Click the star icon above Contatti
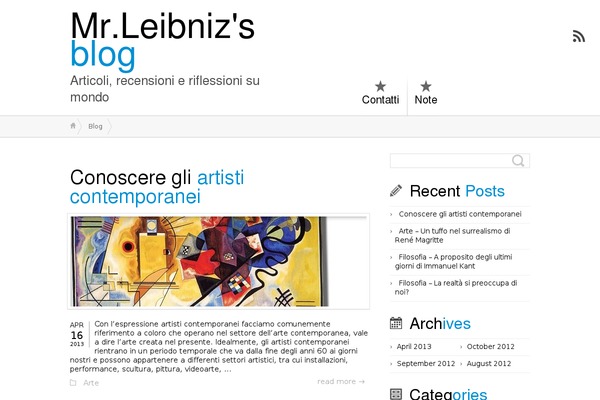 [380, 86]
